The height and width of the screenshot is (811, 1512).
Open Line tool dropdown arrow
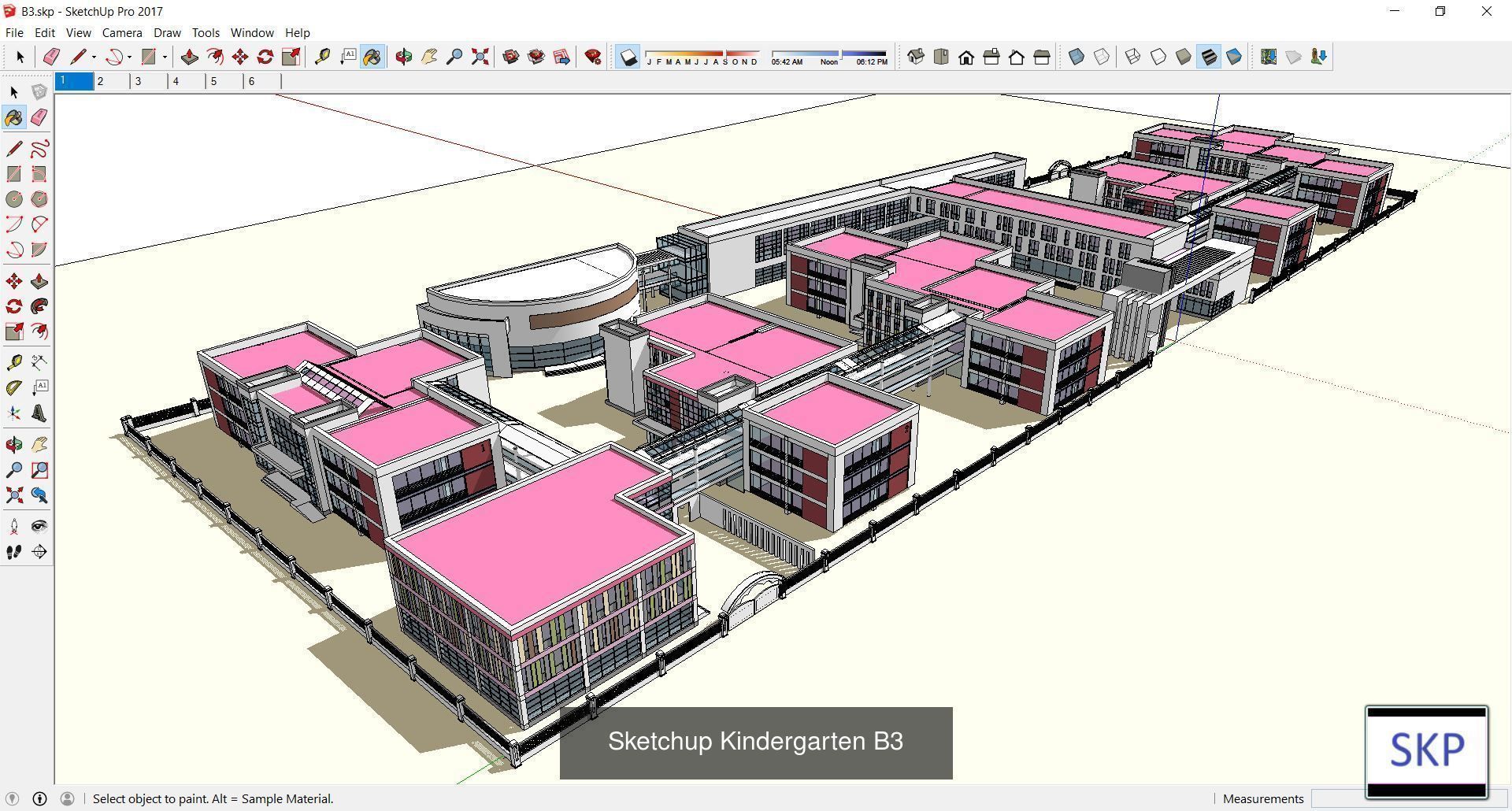(94, 57)
